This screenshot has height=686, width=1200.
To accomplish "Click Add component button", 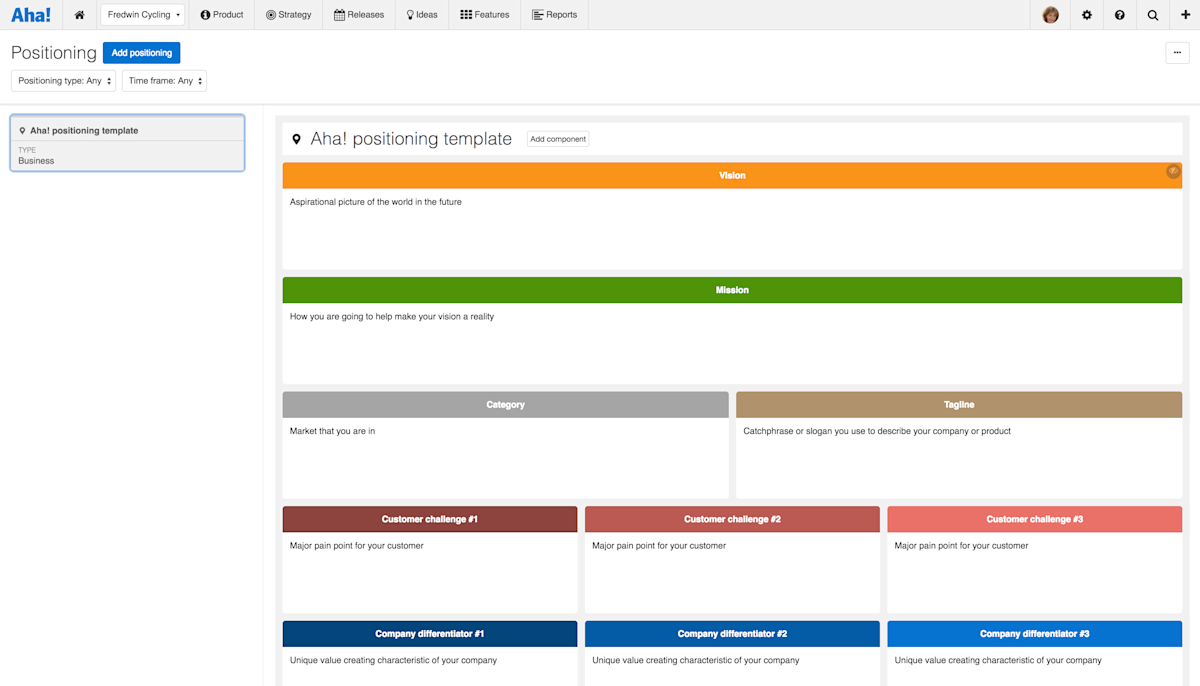I will [558, 139].
